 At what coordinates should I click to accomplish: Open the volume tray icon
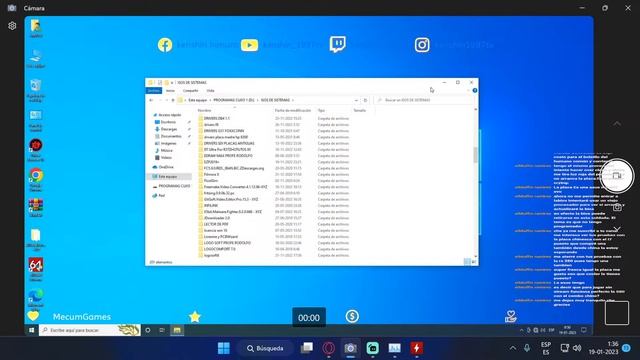point(577,348)
